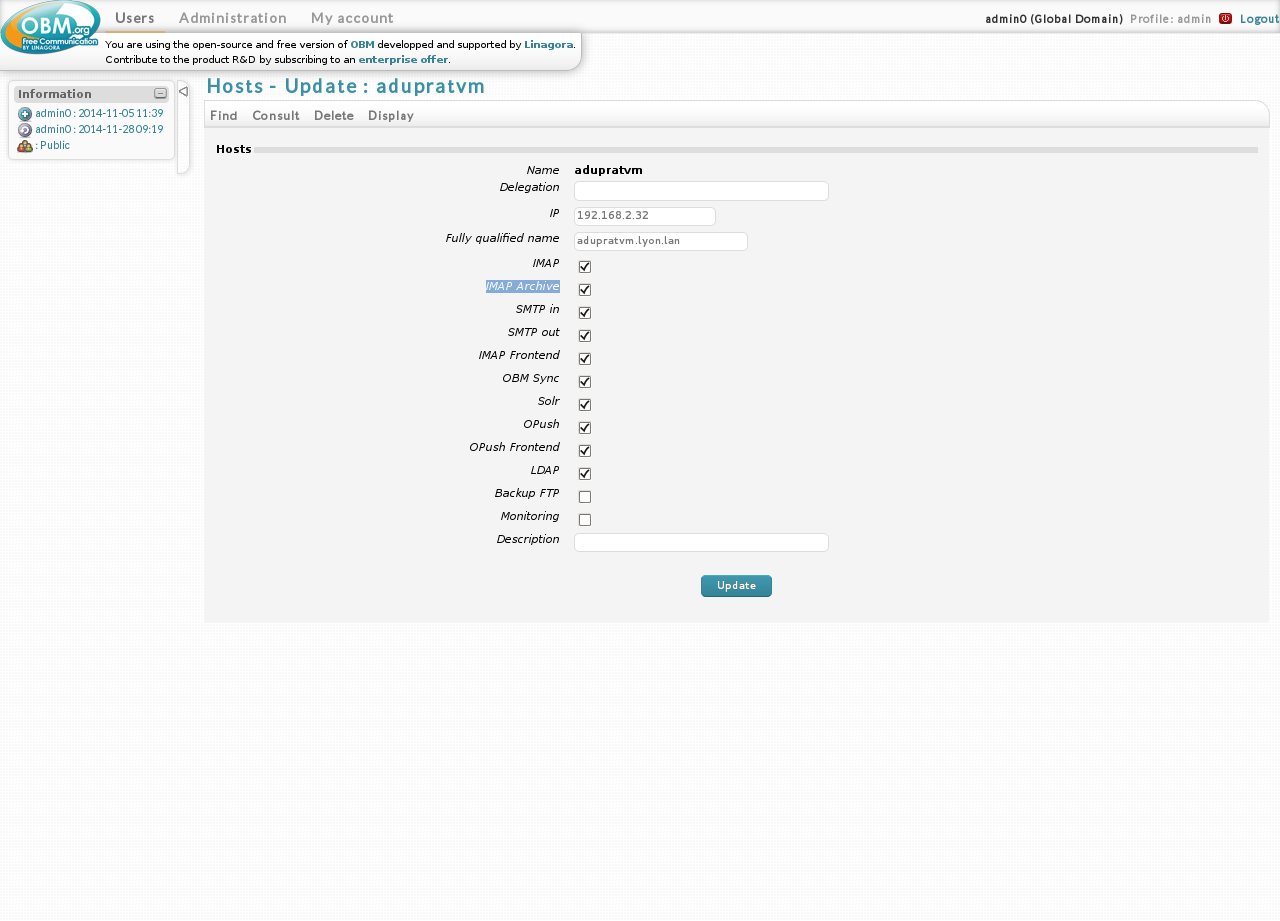The width and height of the screenshot is (1280, 921).
Task: Click the red logout power icon
Action: coord(1225,18)
